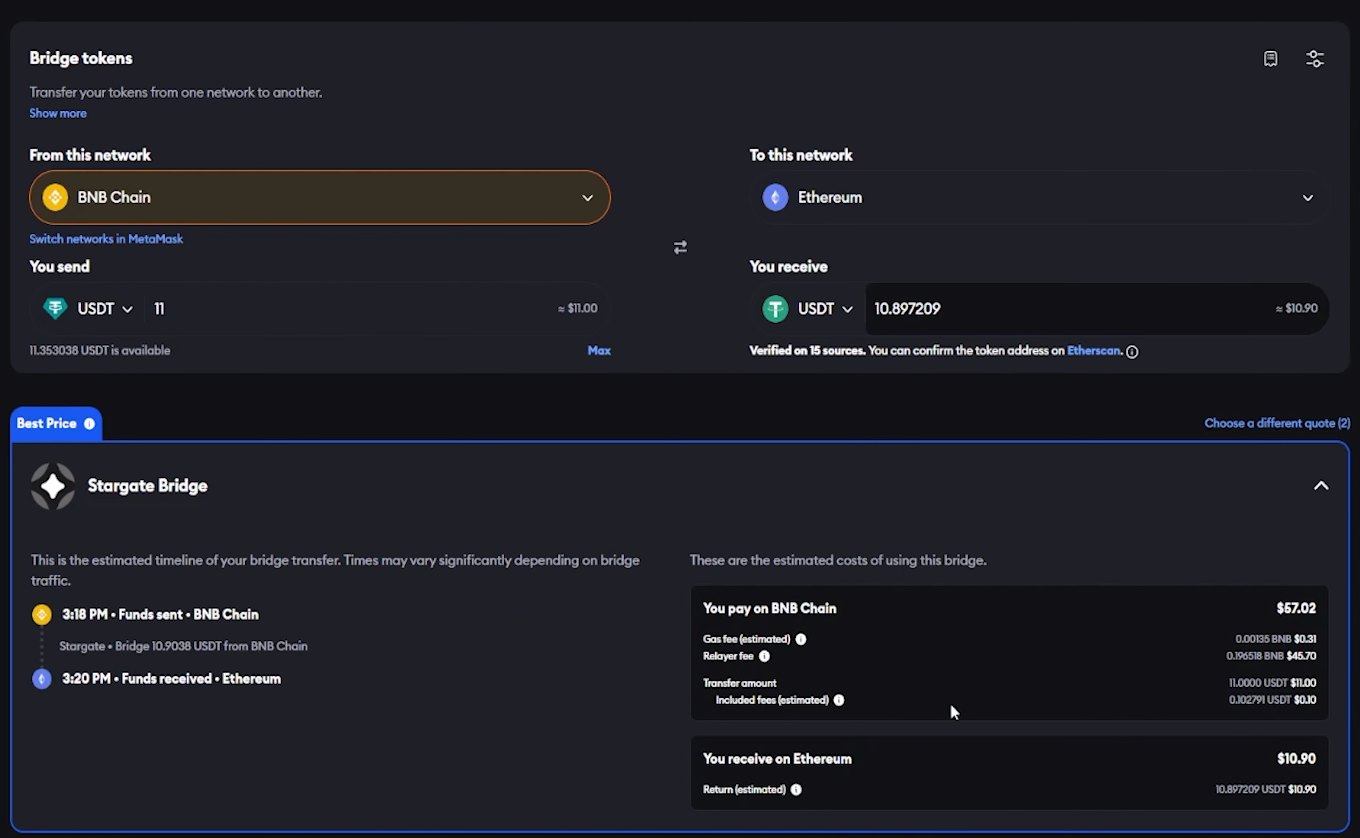Click the Max amount link
Image resolution: width=1360 pixels, height=838 pixels.
[x=599, y=350]
